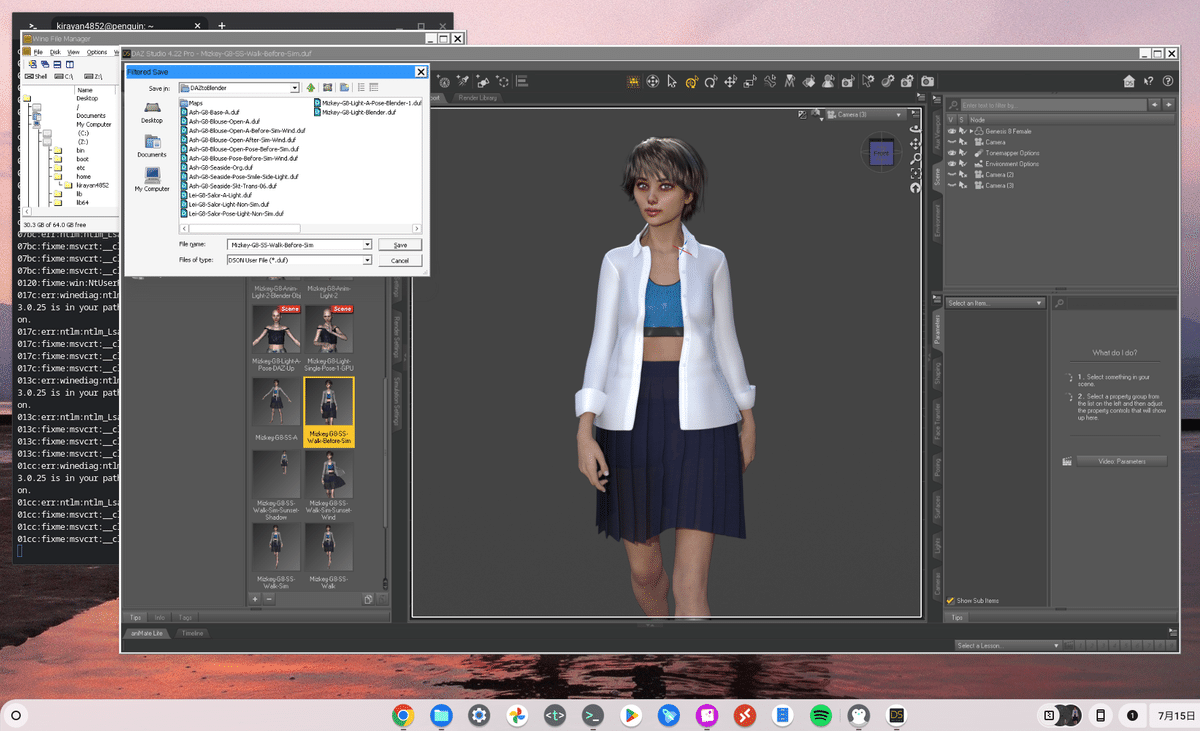This screenshot has height=731, width=1200.
Task: Toggle visibility of Environment Options
Action: [x=951, y=164]
